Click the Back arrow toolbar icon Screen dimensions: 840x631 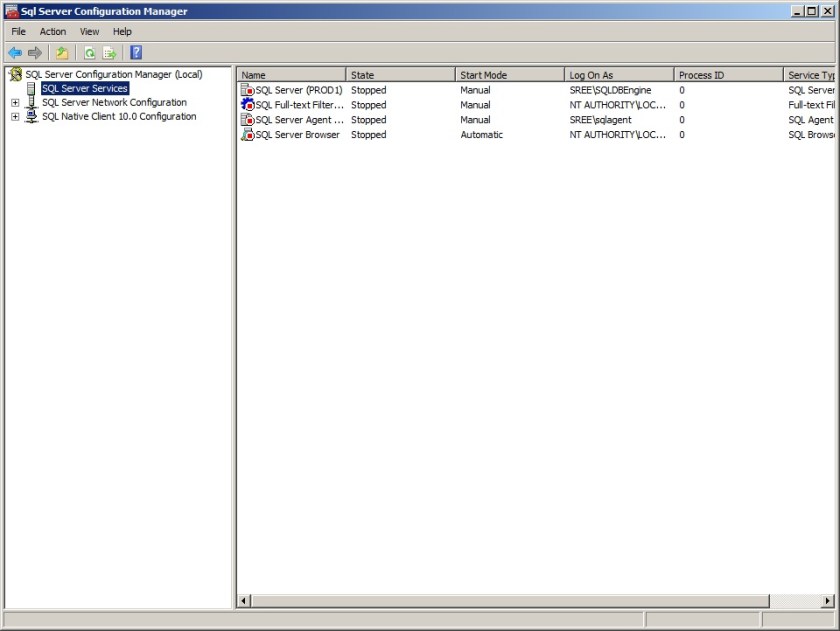[14, 53]
